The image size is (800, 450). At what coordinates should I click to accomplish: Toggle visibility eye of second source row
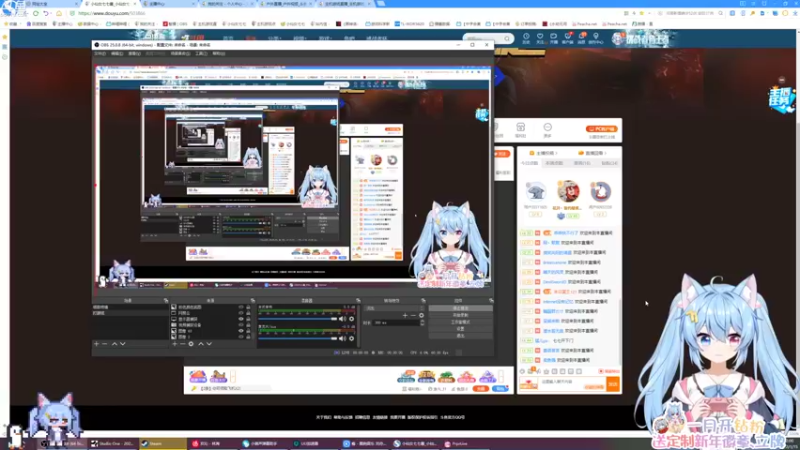pyautogui.click(x=241, y=313)
